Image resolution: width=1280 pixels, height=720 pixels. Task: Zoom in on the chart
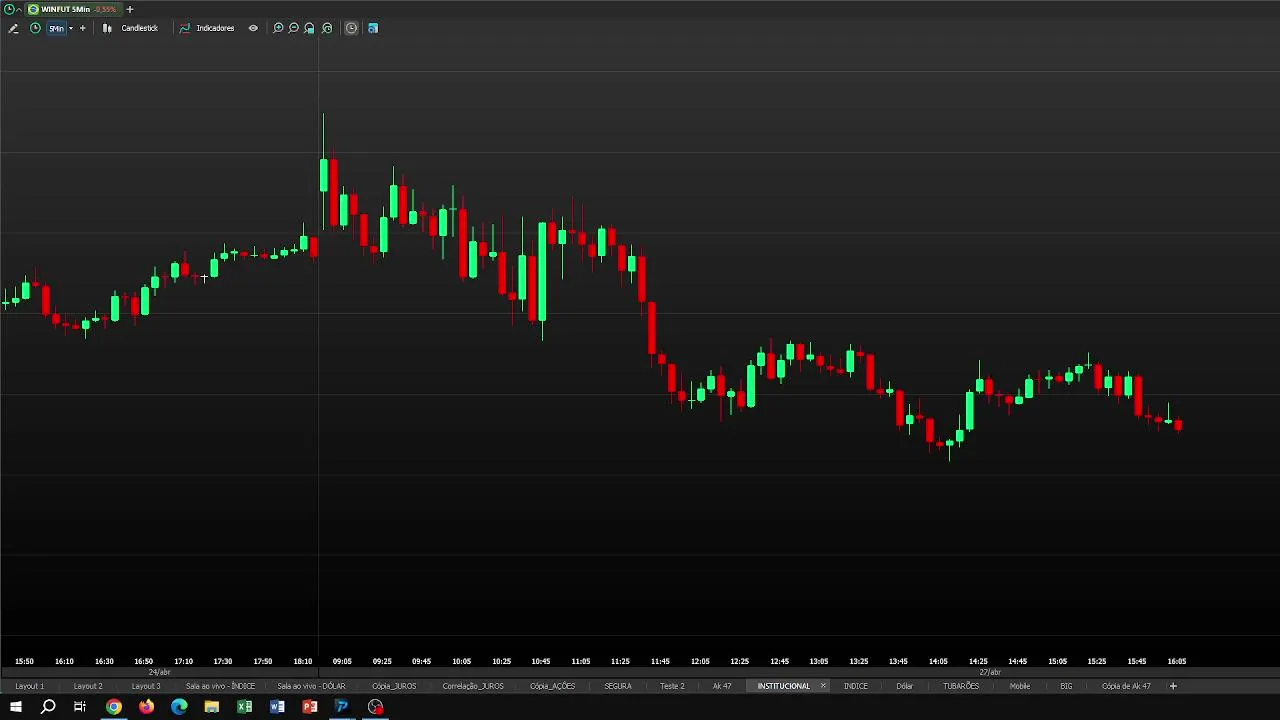[x=278, y=28]
